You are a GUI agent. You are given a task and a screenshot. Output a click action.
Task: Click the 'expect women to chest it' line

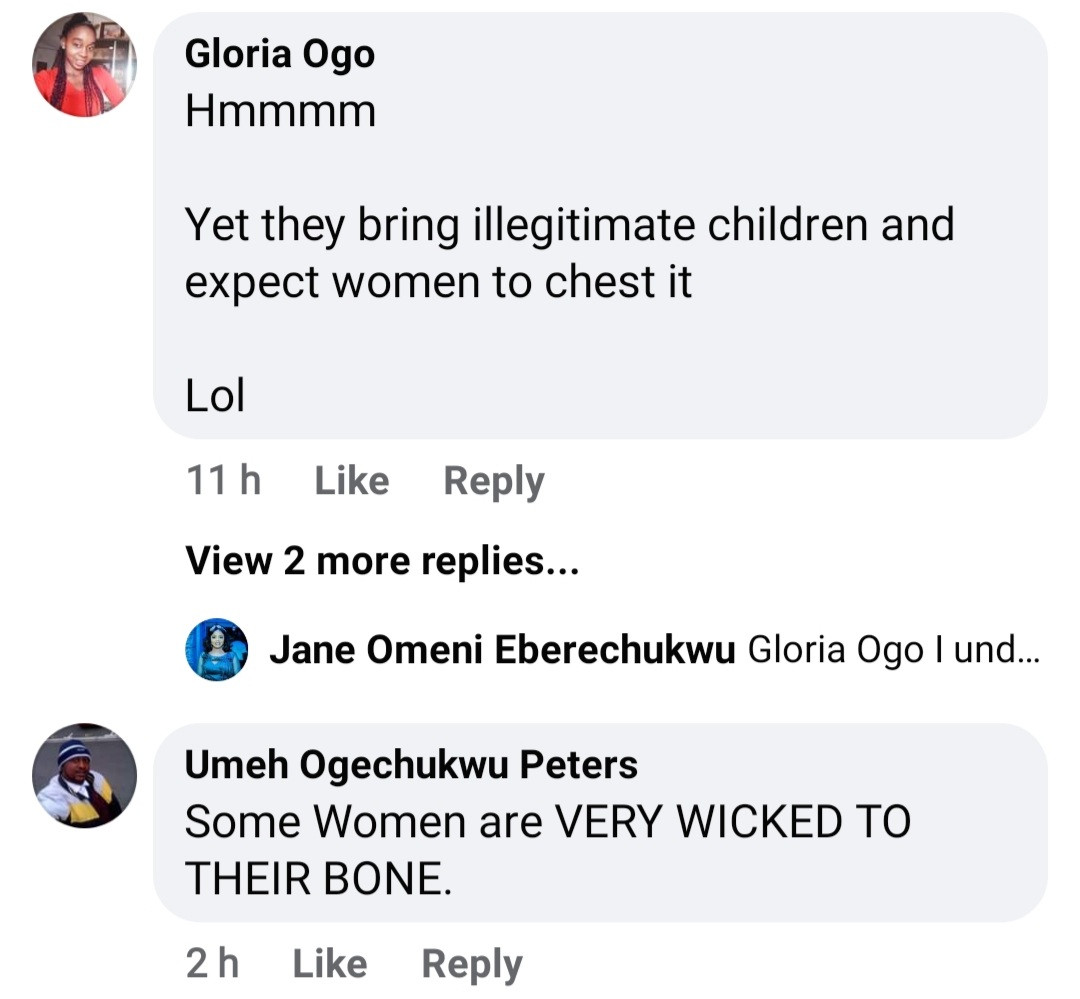[x=438, y=283]
